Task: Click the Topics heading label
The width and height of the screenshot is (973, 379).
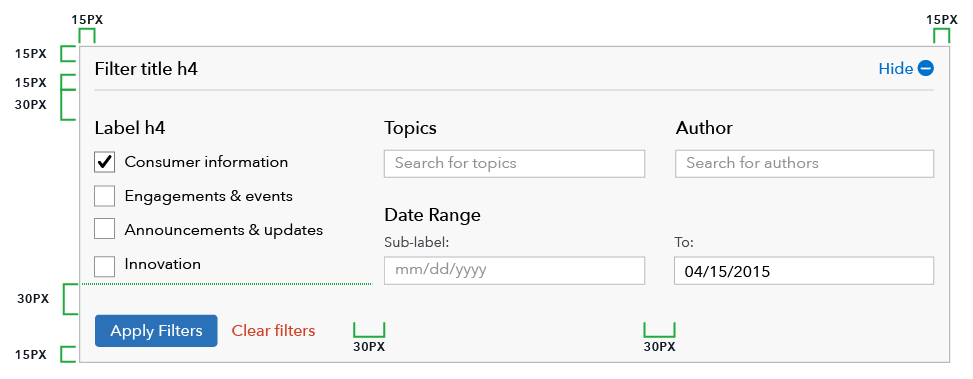Action: tap(411, 128)
